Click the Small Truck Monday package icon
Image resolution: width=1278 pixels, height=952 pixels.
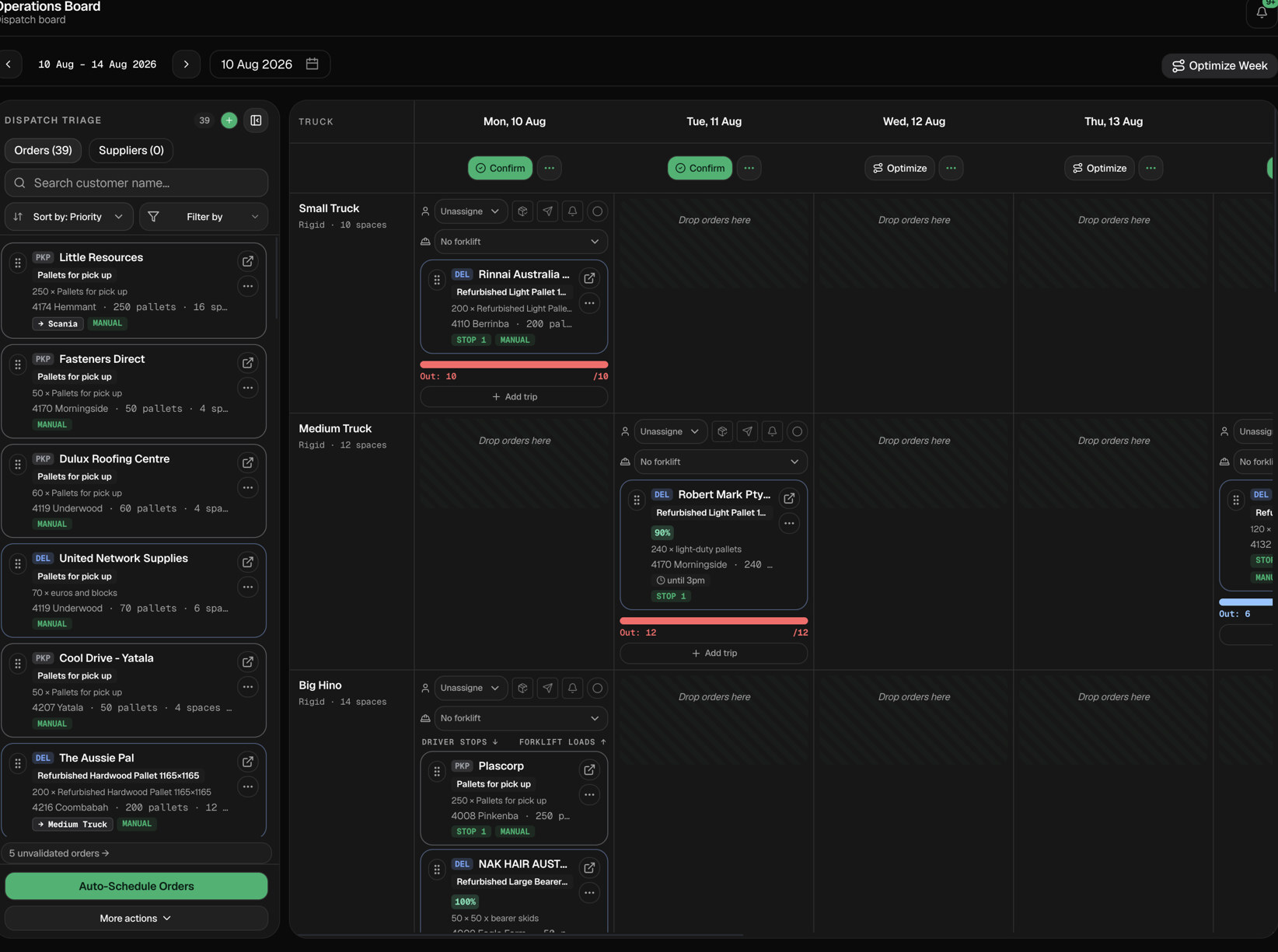coord(522,211)
